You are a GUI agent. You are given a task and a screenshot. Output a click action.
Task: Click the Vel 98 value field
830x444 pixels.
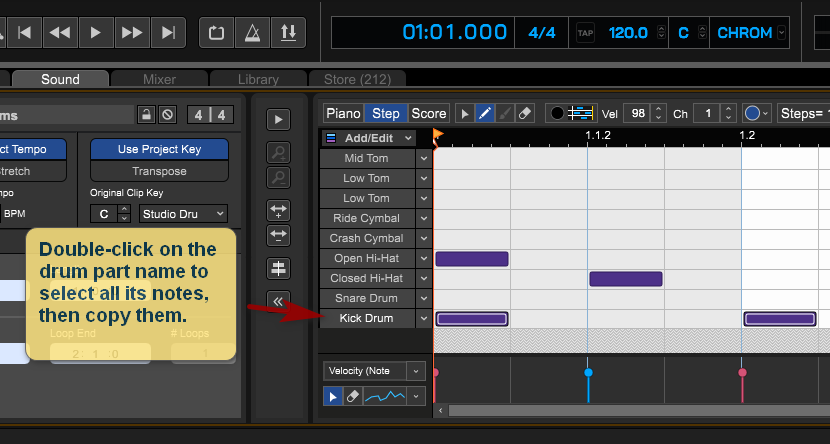[638, 113]
